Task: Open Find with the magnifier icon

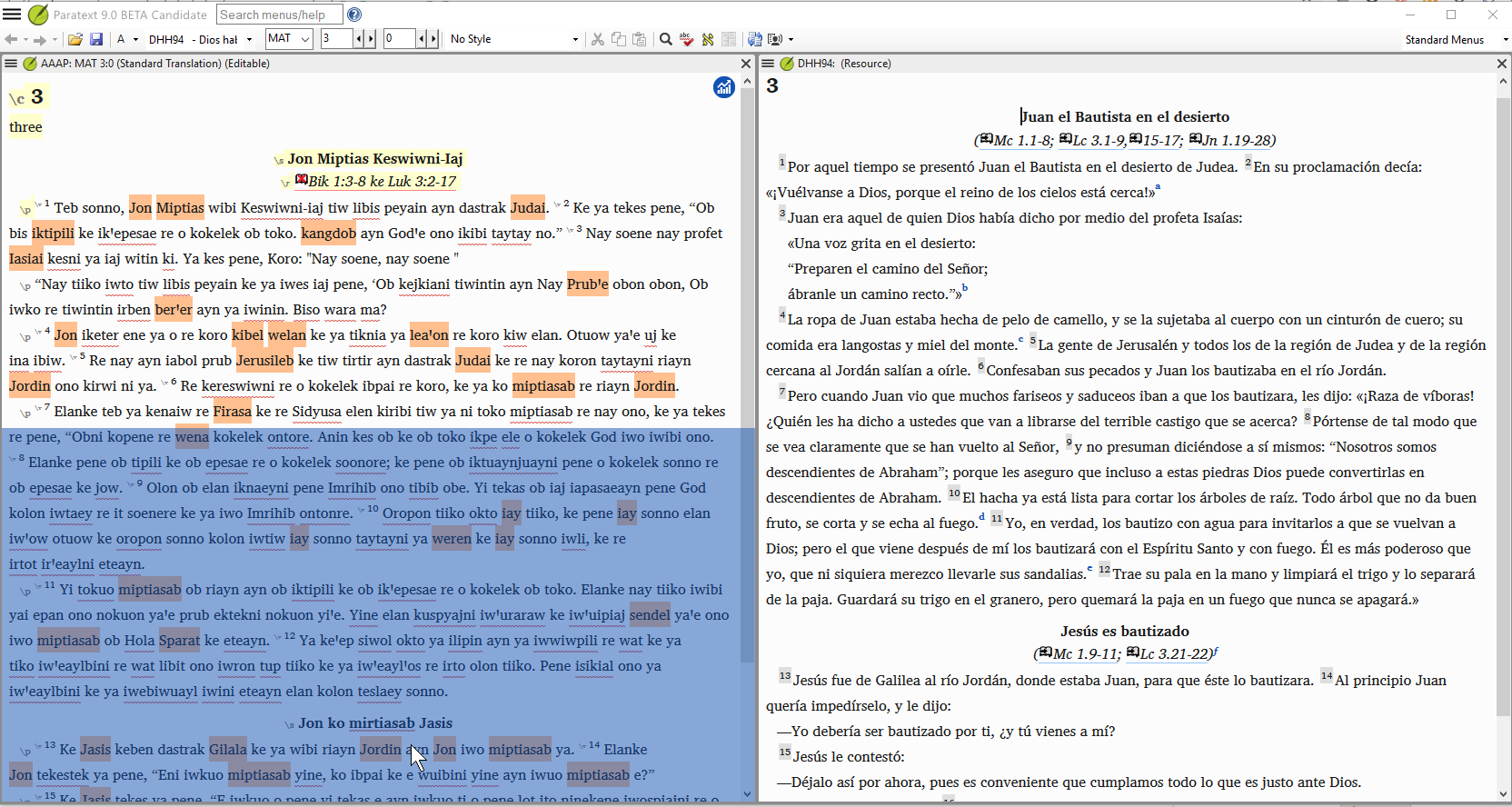Action: coord(666,39)
